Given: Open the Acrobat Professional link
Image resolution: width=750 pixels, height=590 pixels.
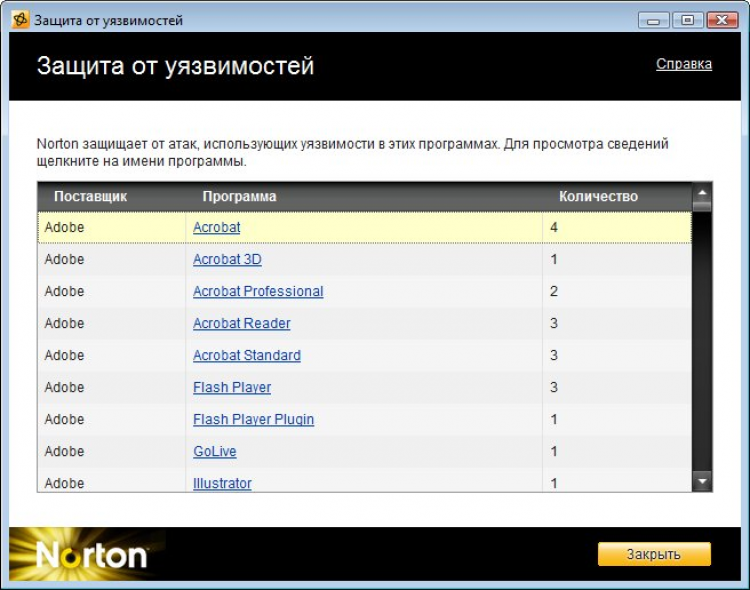Looking at the screenshot, I should [x=258, y=291].
